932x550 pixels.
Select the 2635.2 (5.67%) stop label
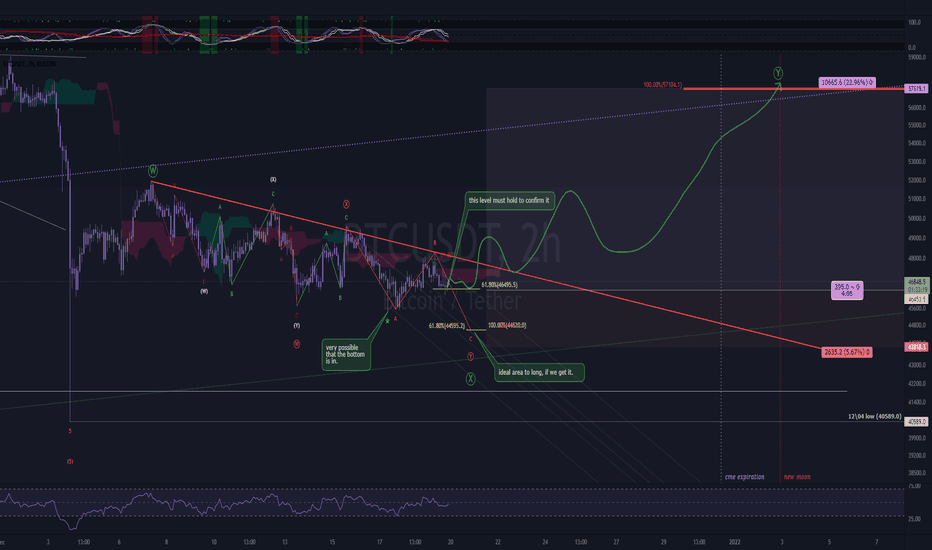847,352
